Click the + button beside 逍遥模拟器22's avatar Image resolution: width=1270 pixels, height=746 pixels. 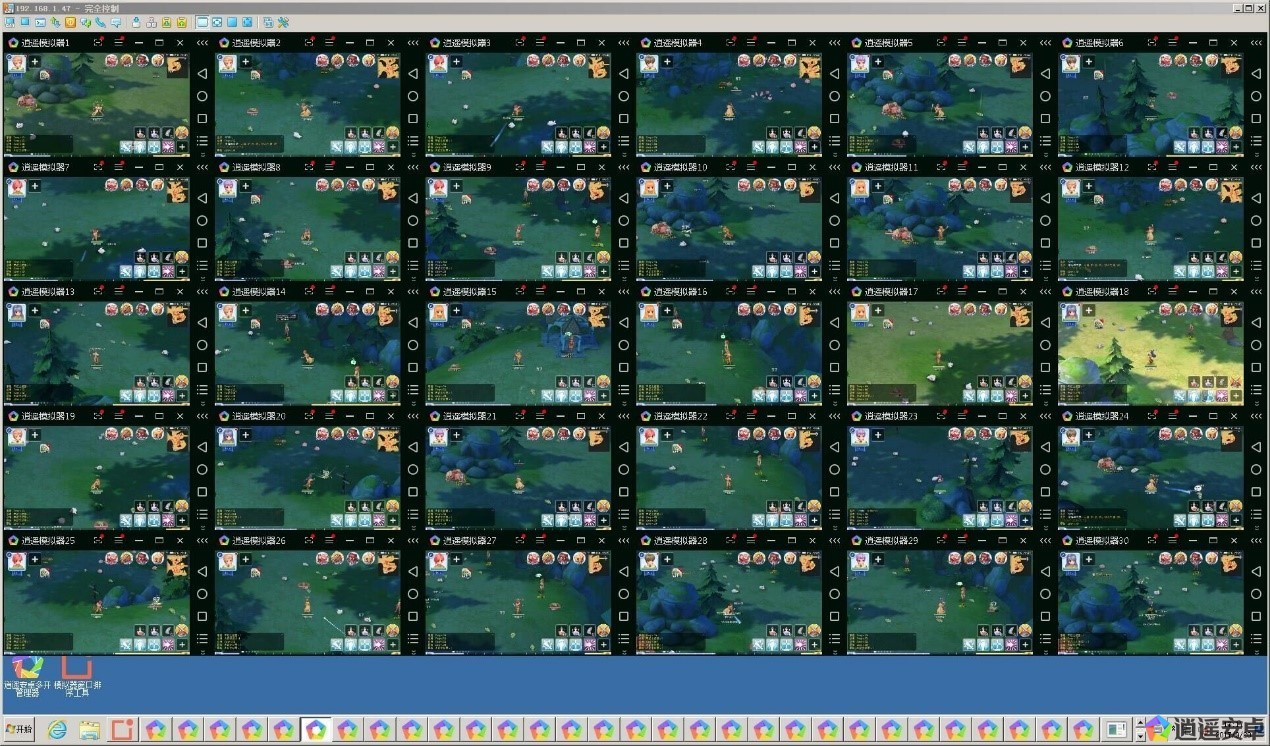click(668, 435)
